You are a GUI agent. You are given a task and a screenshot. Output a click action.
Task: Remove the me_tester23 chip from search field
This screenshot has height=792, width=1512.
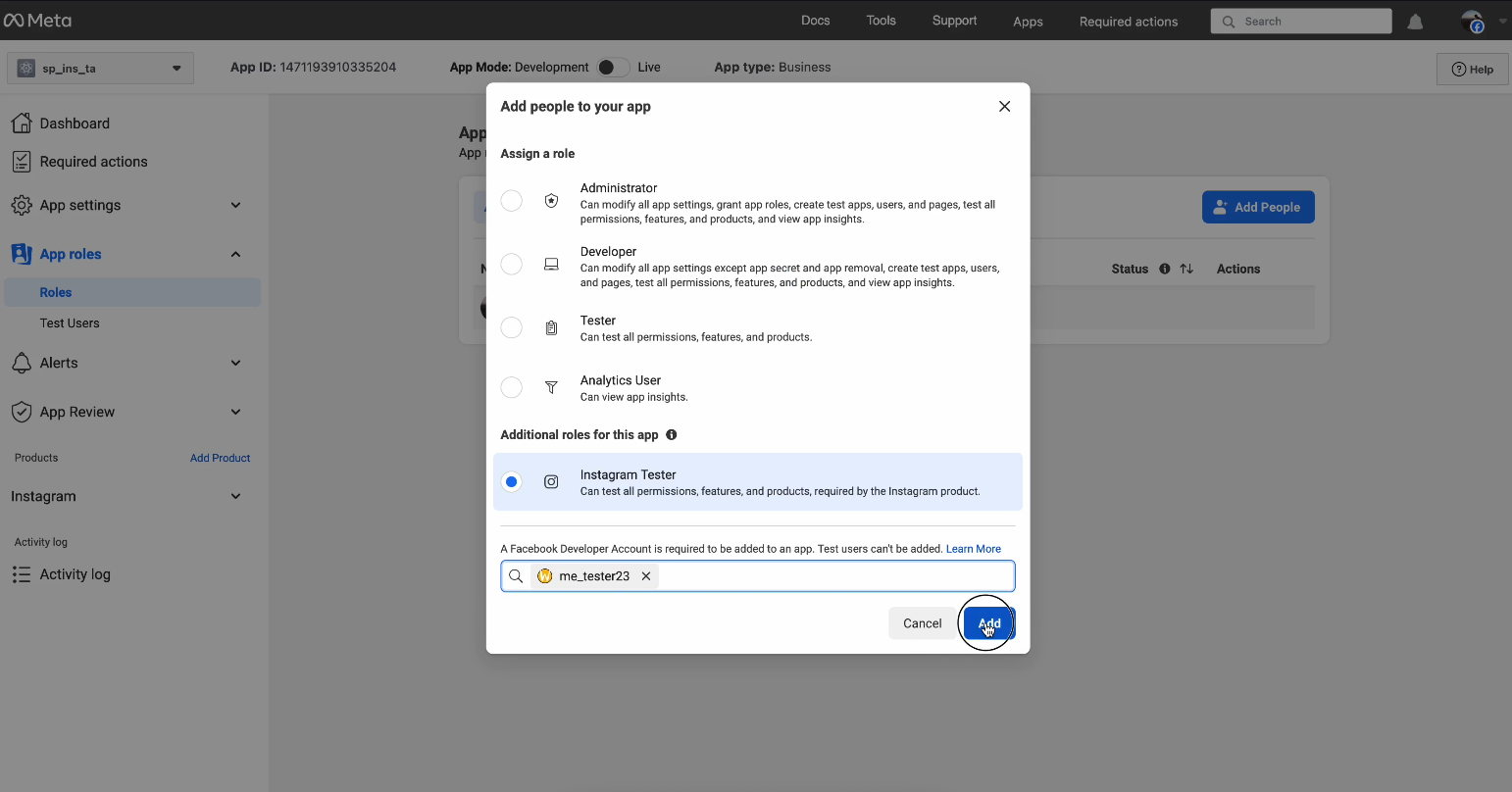pyautogui.click(x=646, y=575)
